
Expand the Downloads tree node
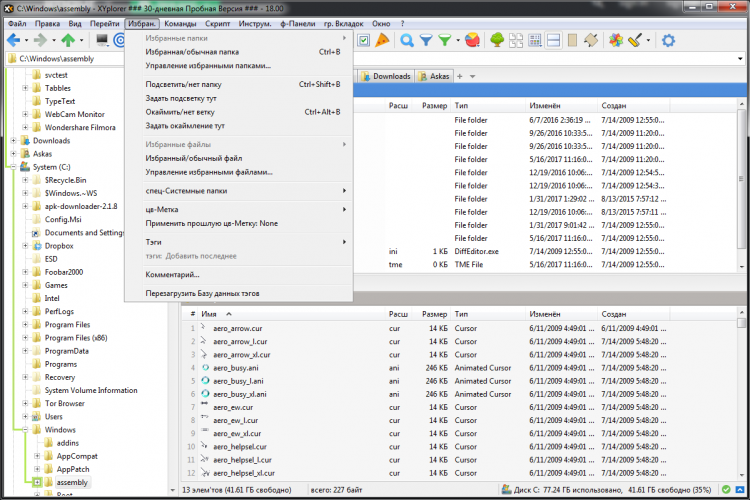coord(13,141)
